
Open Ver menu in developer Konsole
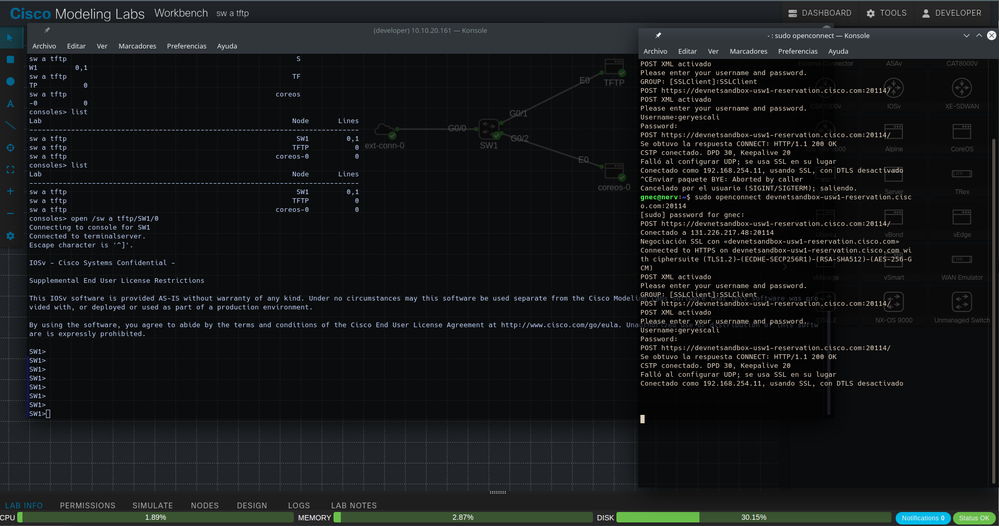point(102,46)
